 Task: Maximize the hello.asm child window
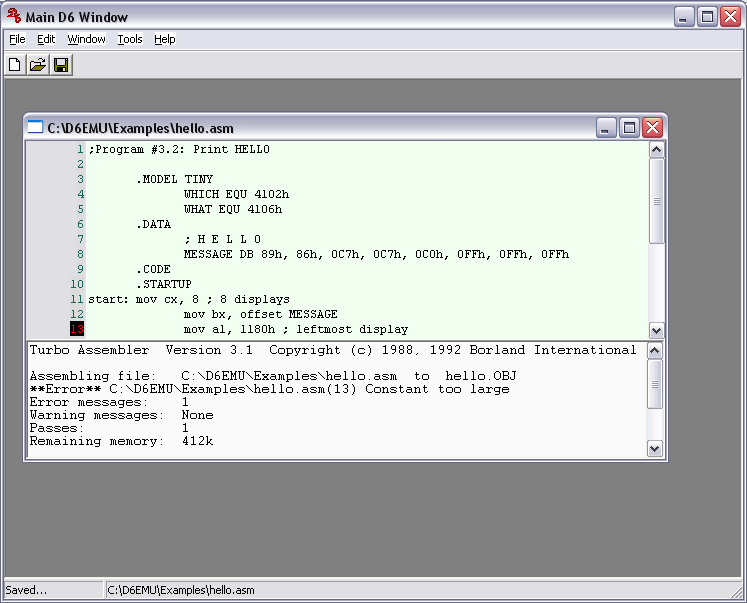(x=629, y=127)
